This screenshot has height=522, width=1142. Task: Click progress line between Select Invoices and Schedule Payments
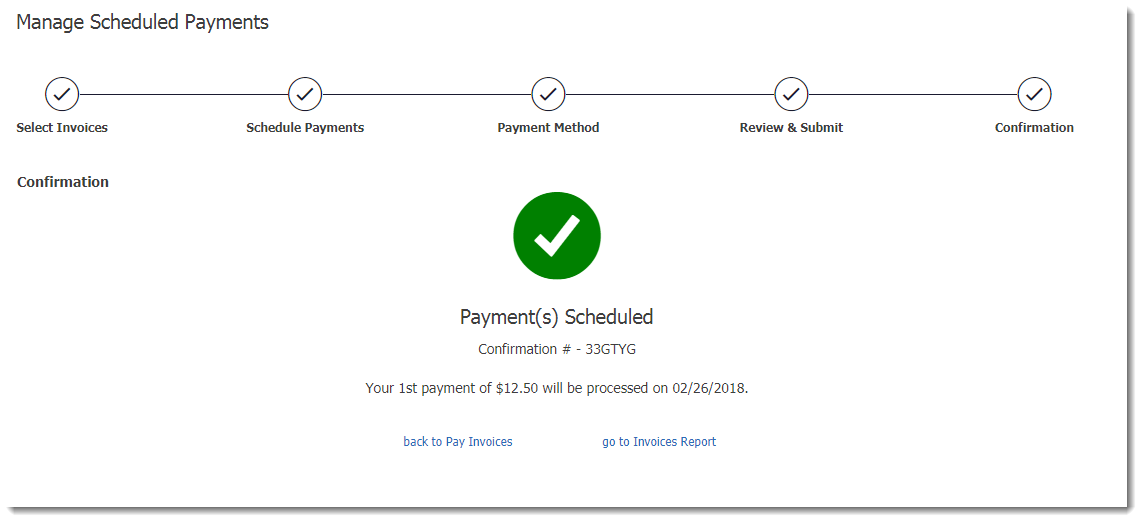coord(184,94)
